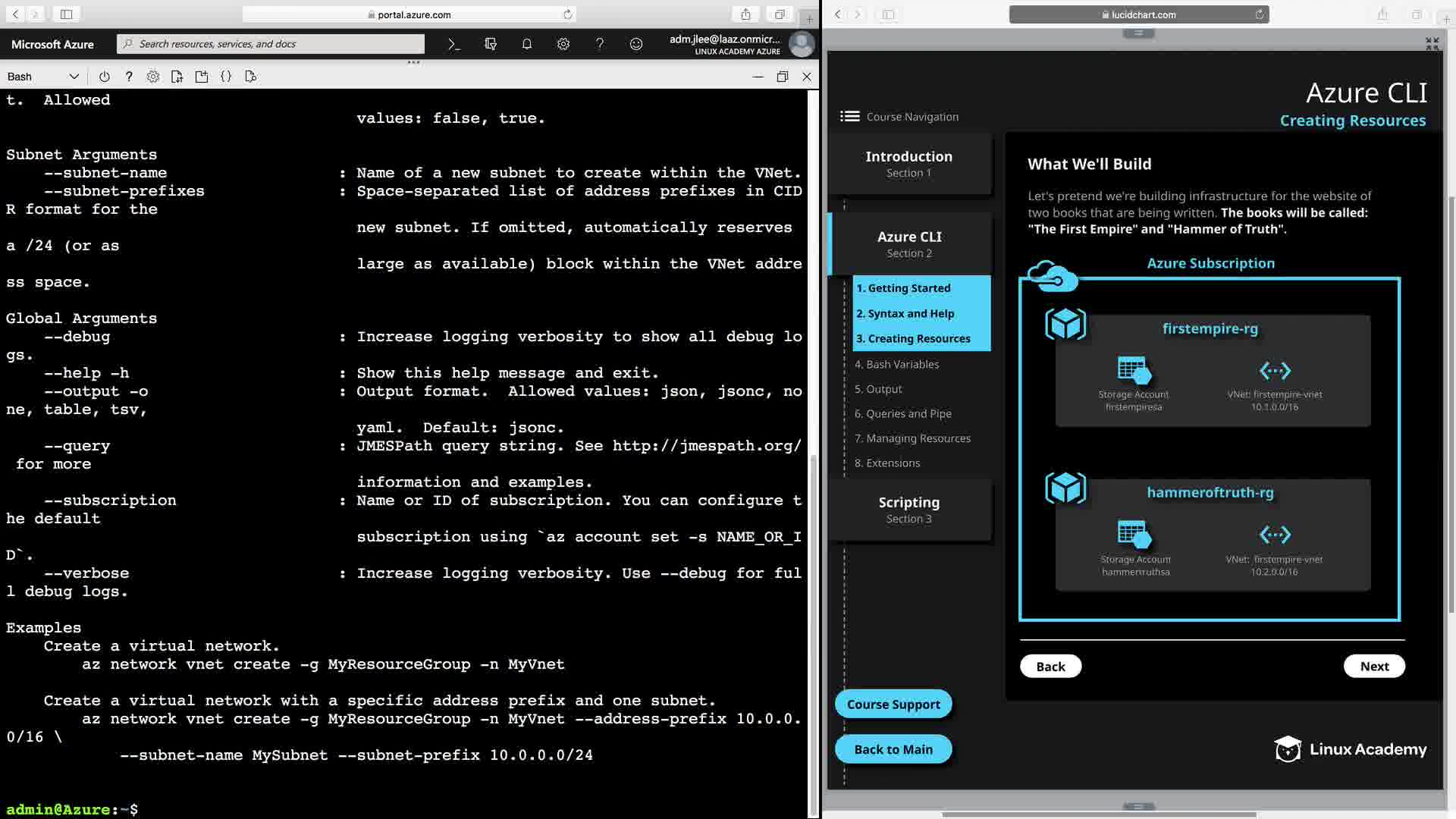Open Cloud Shell upload/download files icon
This screenshot has width=1456, height=819.
pyautogui.click(x=177, y=77)
